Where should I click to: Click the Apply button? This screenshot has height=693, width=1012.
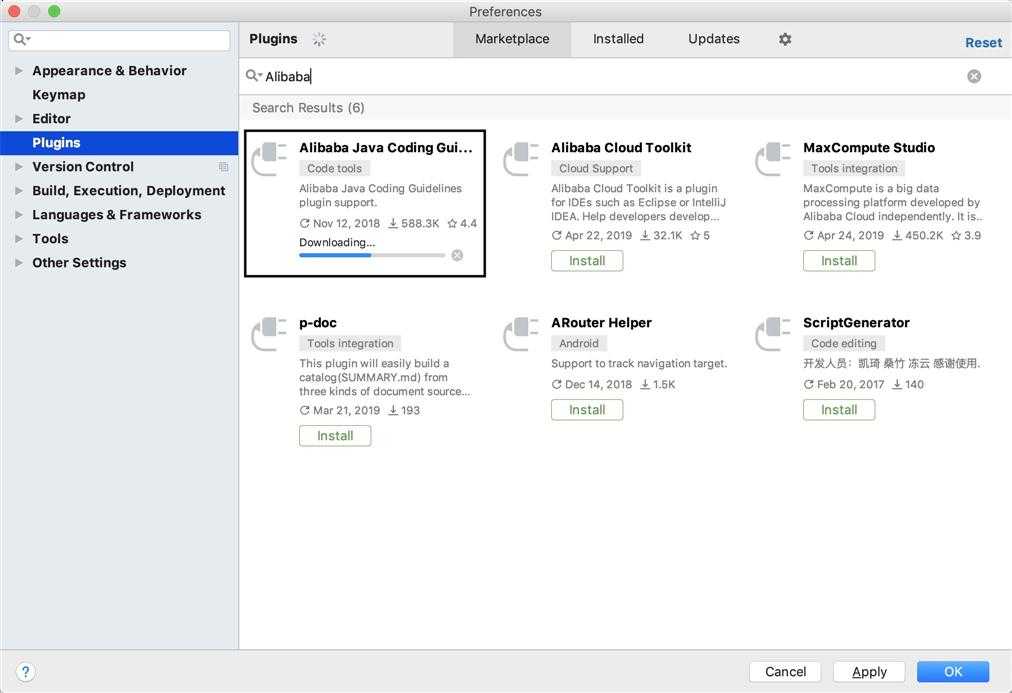[x=869, y=672]
